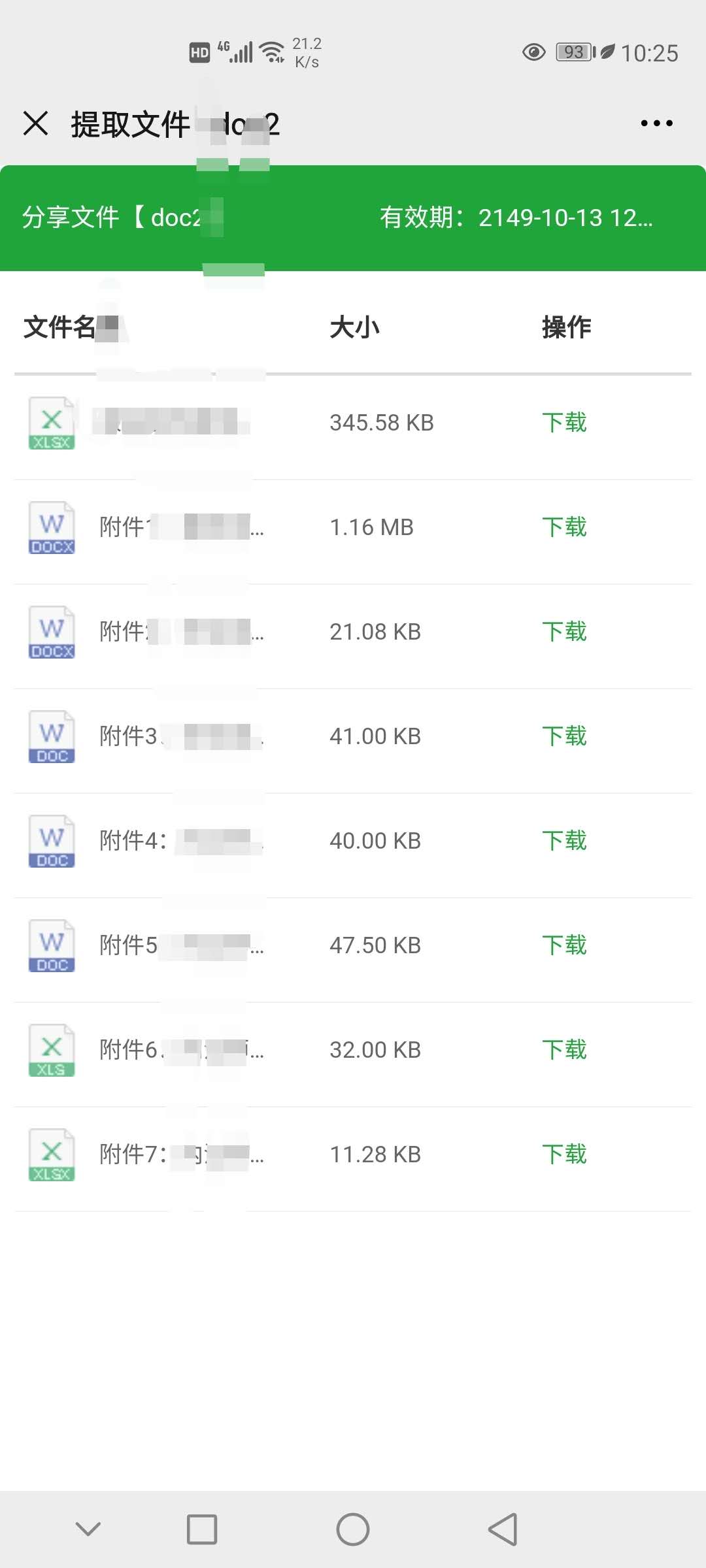
Task: Tap the 有效期 expiry date text
Action: 516,218
